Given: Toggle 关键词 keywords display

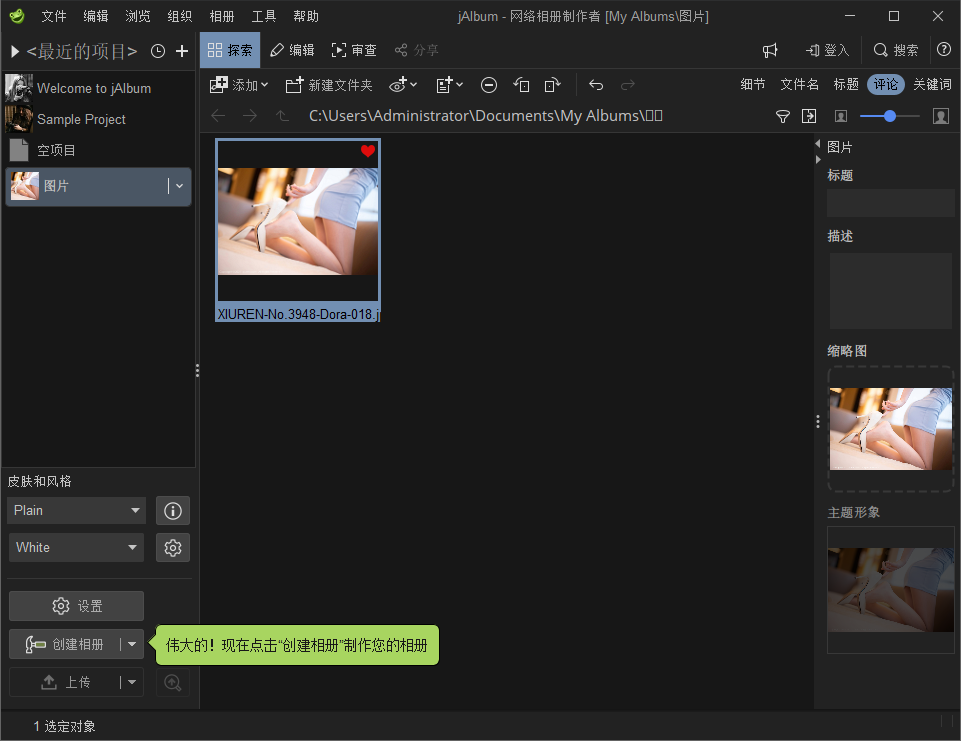Looking at the screenshot, I should (x=932, y=85).
